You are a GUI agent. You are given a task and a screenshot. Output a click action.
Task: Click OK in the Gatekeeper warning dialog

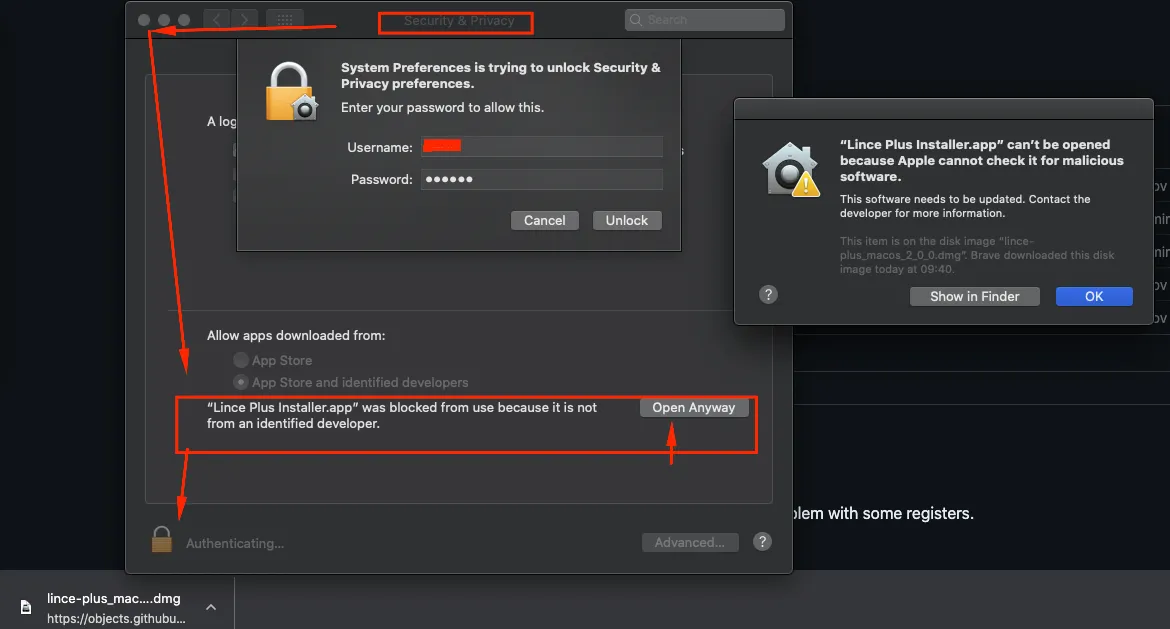tap(1094, 296)
